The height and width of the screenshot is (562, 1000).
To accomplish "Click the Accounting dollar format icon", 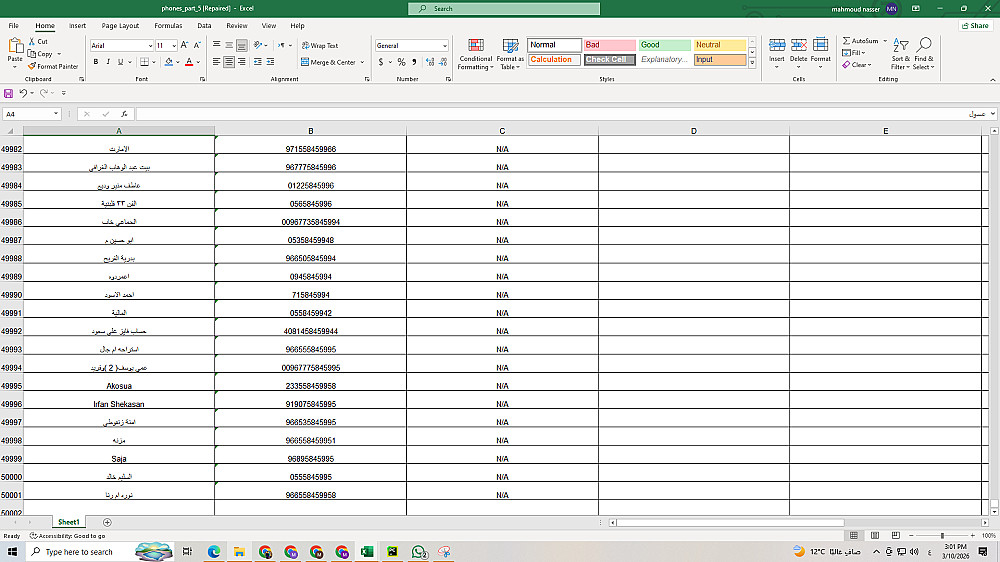I will point(381,62).
